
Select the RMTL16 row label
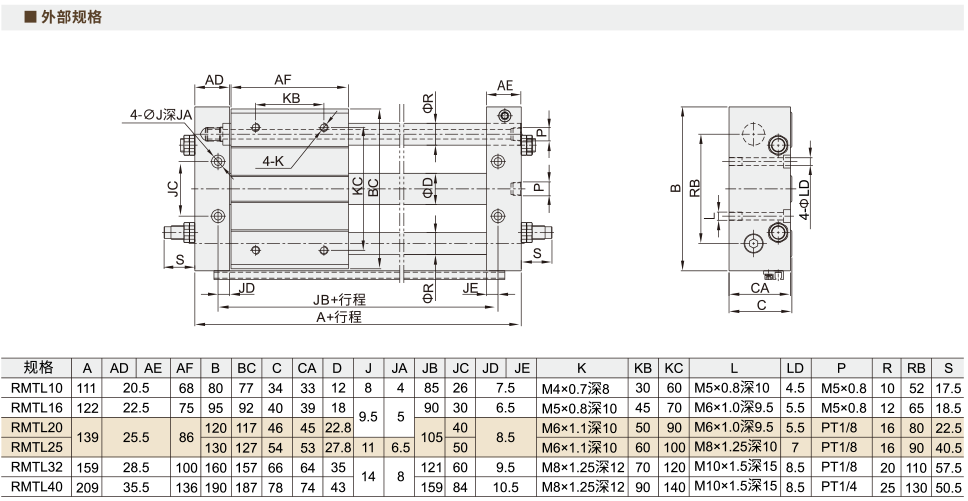point(37,408)
